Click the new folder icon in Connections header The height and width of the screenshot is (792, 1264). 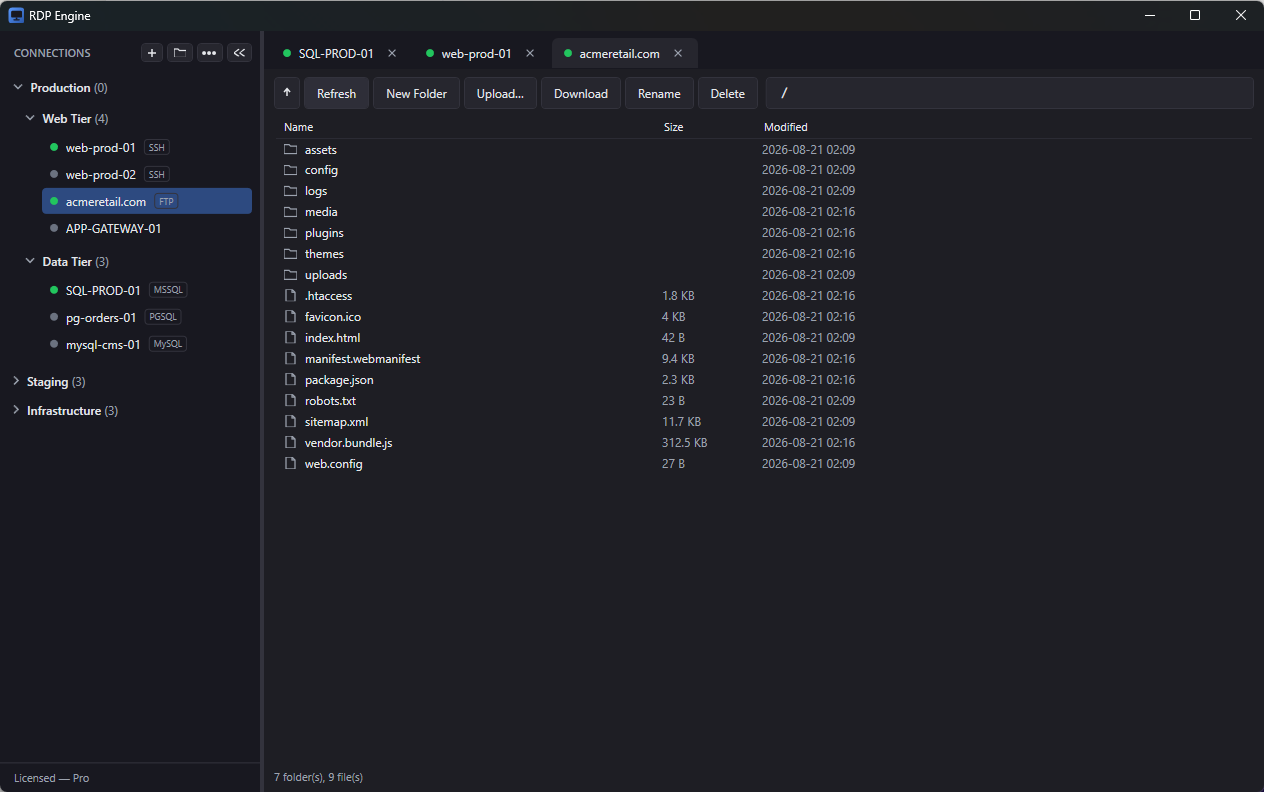(x=180, y=53)
